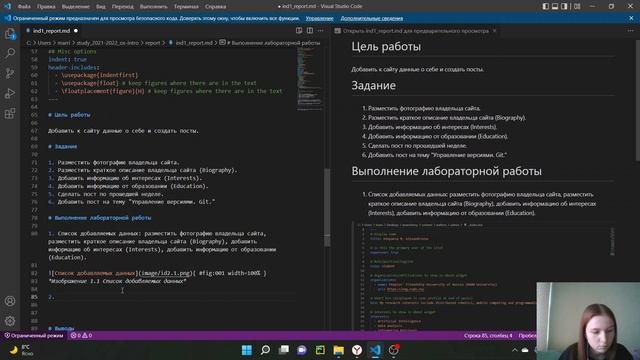This screenshot has width=640, height=360.
Task: Open the Переход menu
Action: (x=123, y=7)
